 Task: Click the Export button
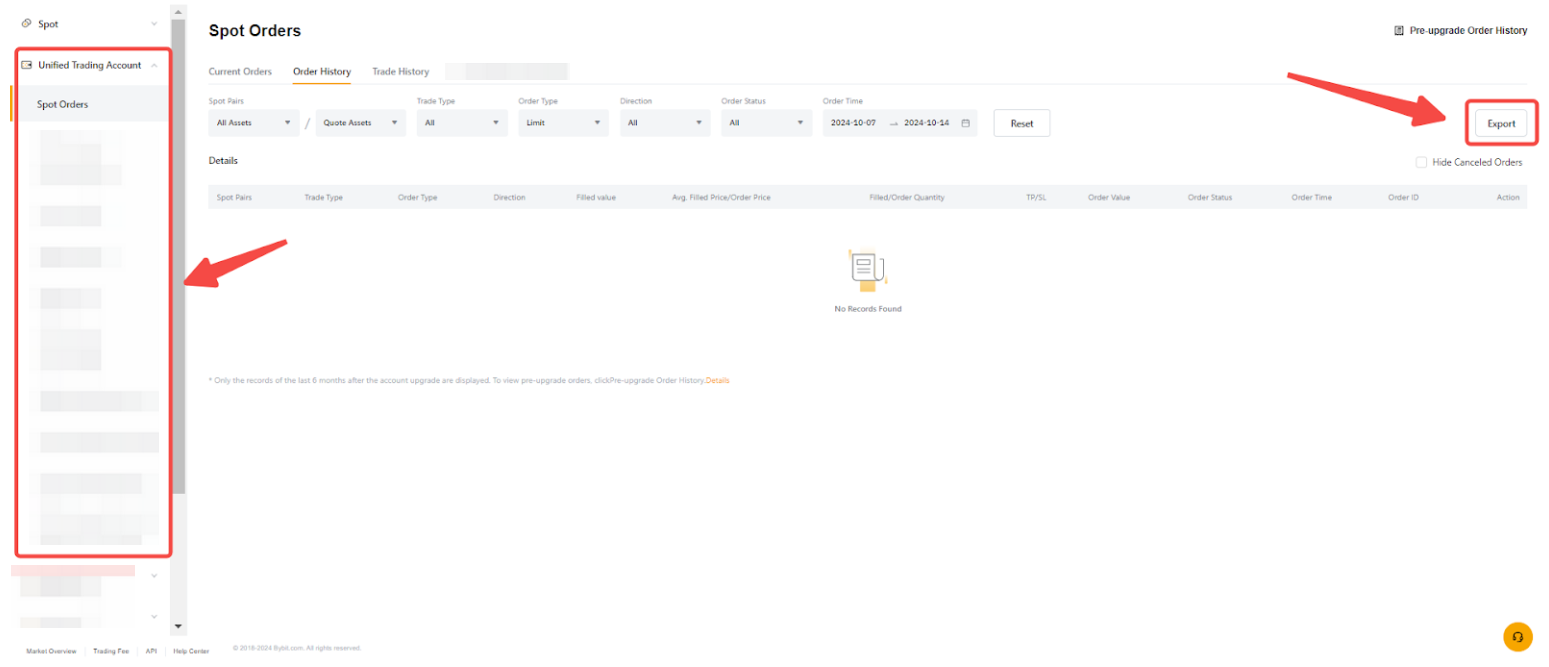click(x=1500, y=124)
